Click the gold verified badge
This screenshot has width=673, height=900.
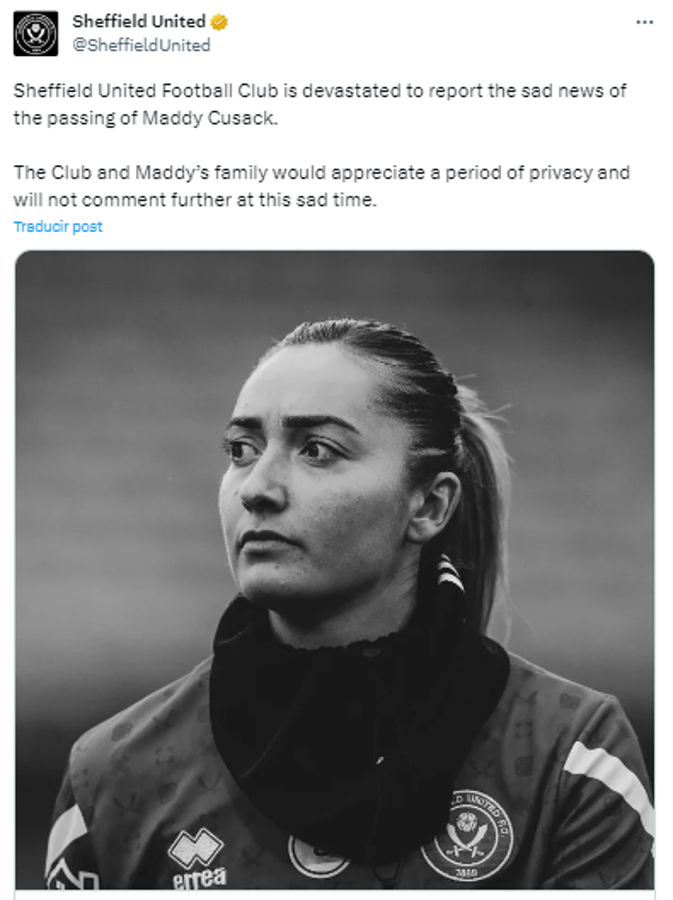click(218, 23)
